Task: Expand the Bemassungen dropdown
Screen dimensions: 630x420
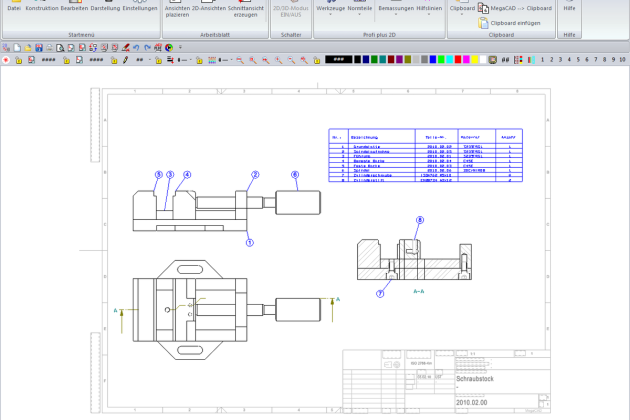Action: tap(397, 9)
